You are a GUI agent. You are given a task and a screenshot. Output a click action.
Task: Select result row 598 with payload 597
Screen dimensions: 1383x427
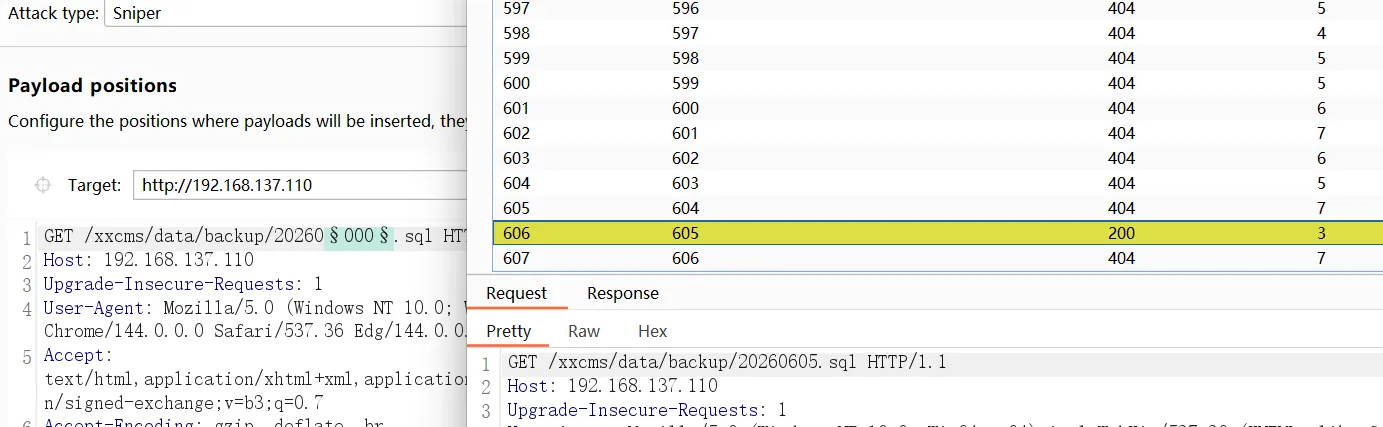[x=938, y=33]
